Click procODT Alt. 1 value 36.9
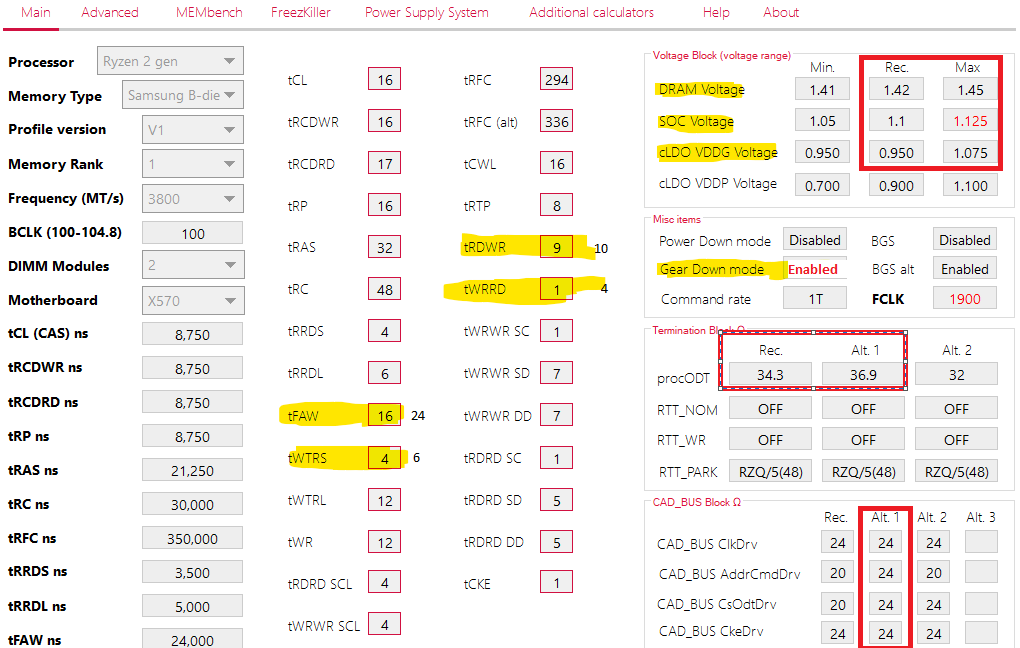1020x648 pixels. pos(863,375)
